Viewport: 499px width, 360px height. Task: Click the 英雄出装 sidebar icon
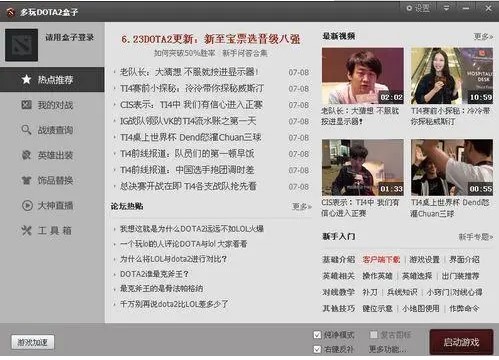tap(26, 155)
